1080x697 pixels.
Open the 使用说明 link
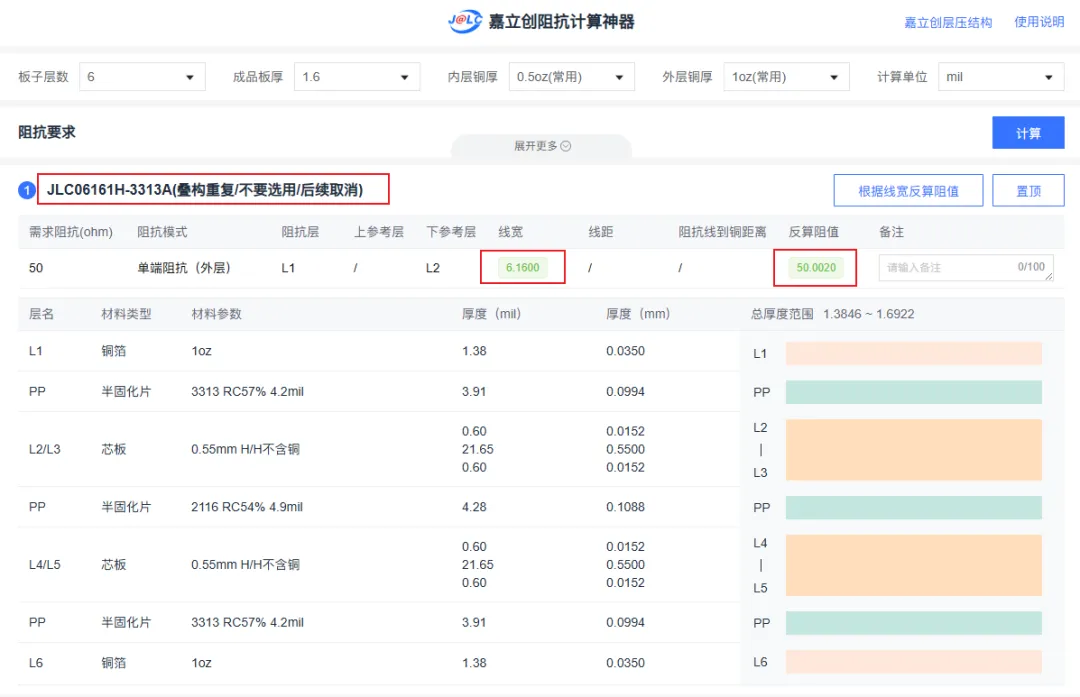tap(1039, 22)
